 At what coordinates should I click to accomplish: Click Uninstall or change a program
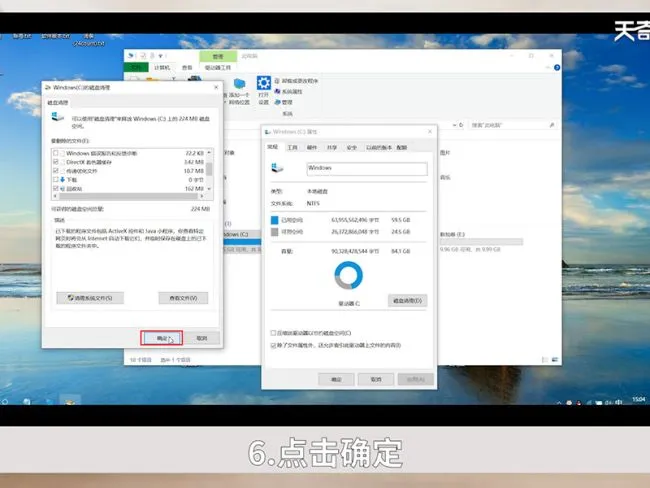pyautogui.click(x=296, y=81)
